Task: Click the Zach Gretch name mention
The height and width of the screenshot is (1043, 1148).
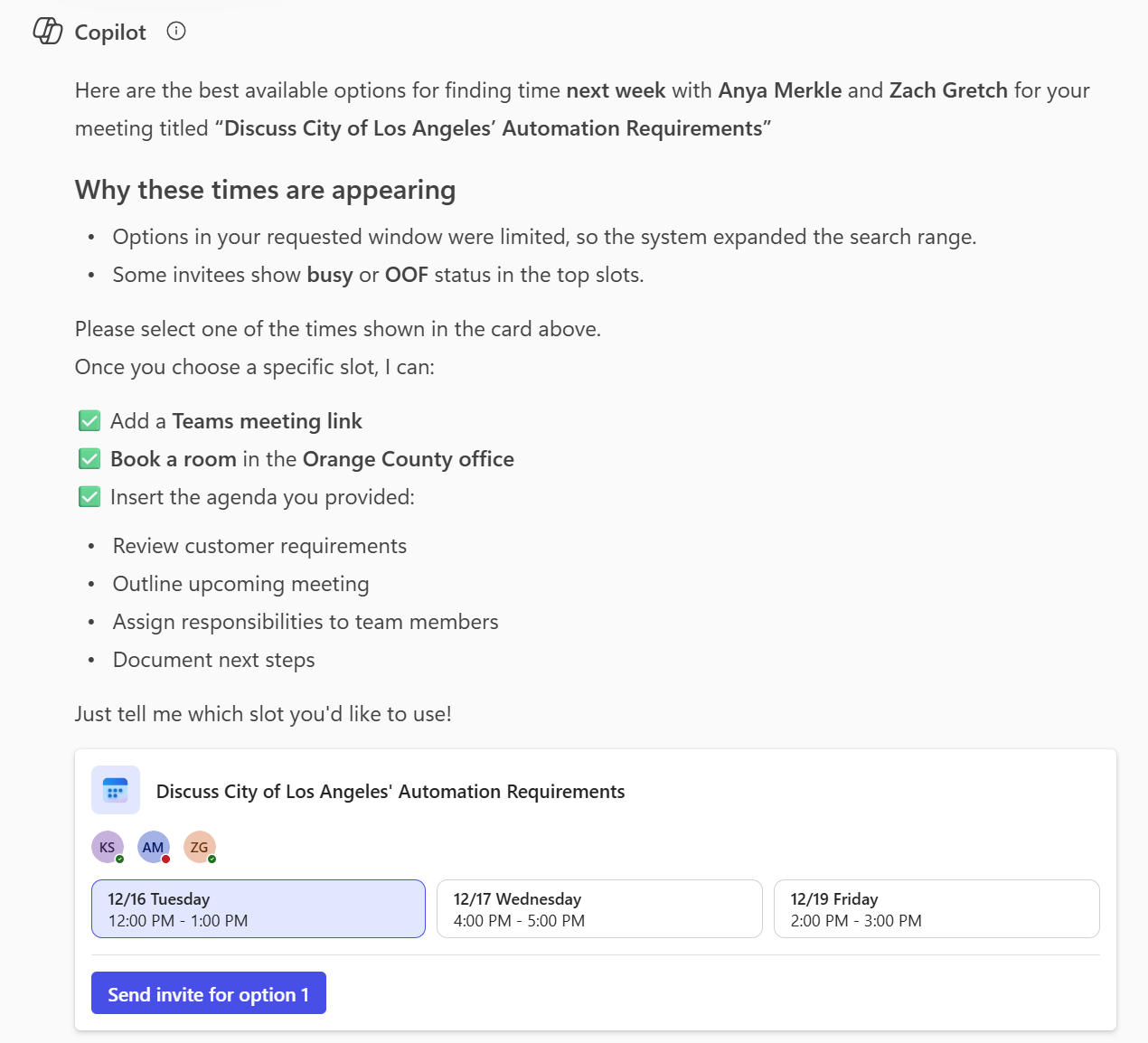Action: point(948,90)
